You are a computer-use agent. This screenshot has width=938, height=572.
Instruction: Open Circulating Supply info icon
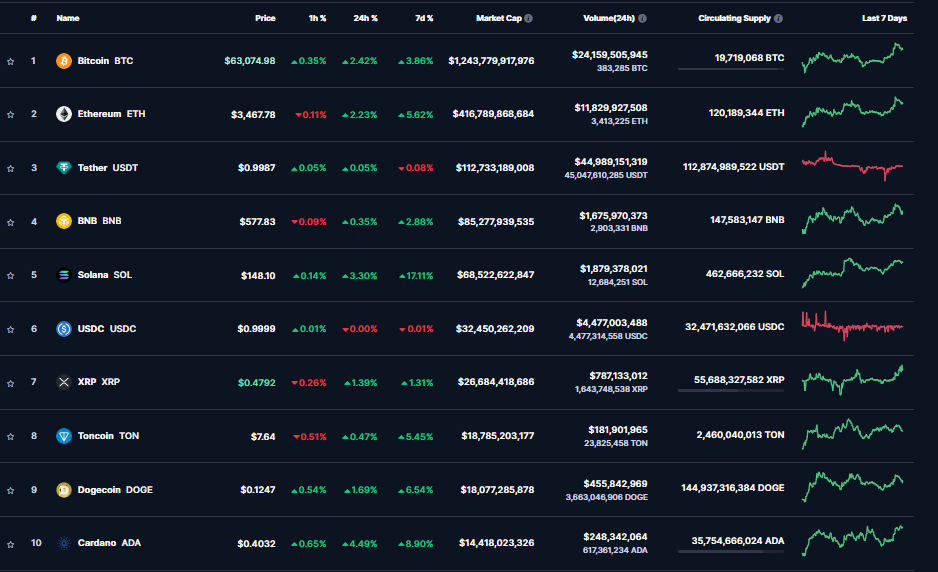tap(778, 19)
